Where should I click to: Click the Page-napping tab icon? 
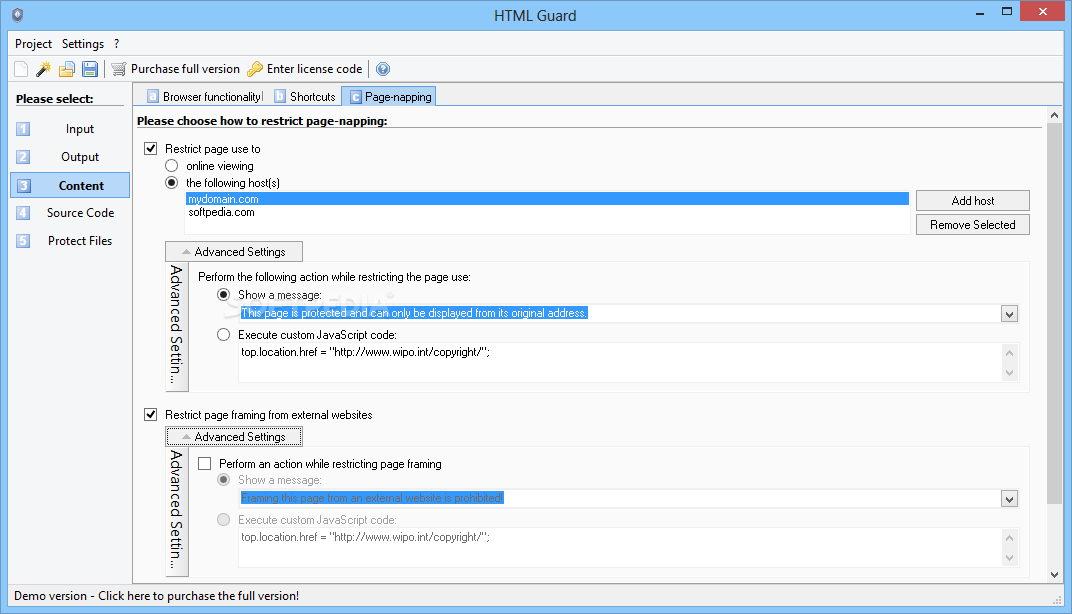(356, 97)
